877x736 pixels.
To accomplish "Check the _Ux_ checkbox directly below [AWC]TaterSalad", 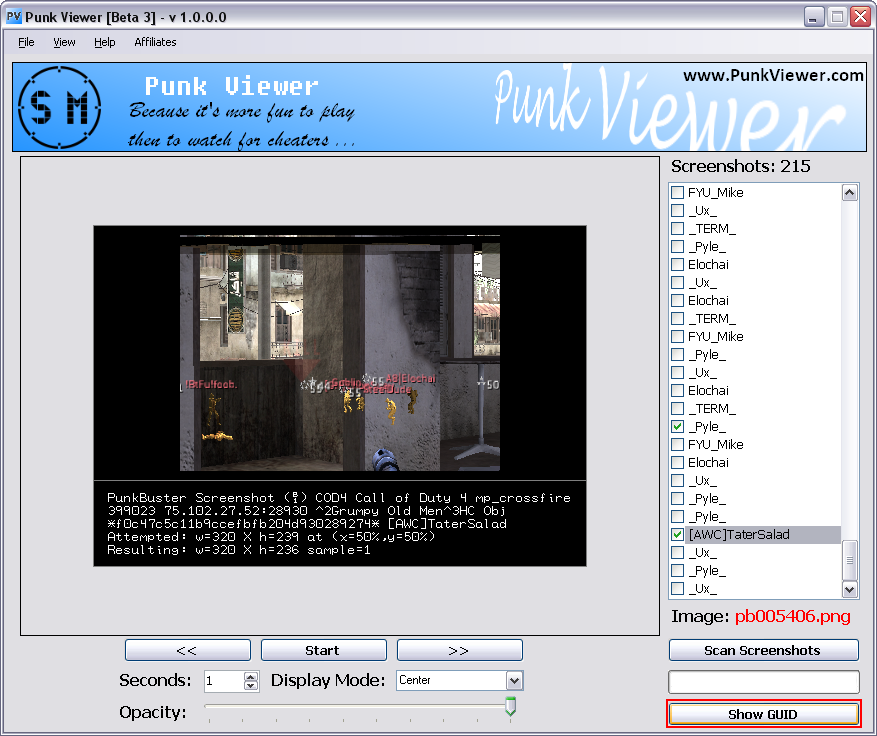I will coord(678,553).
